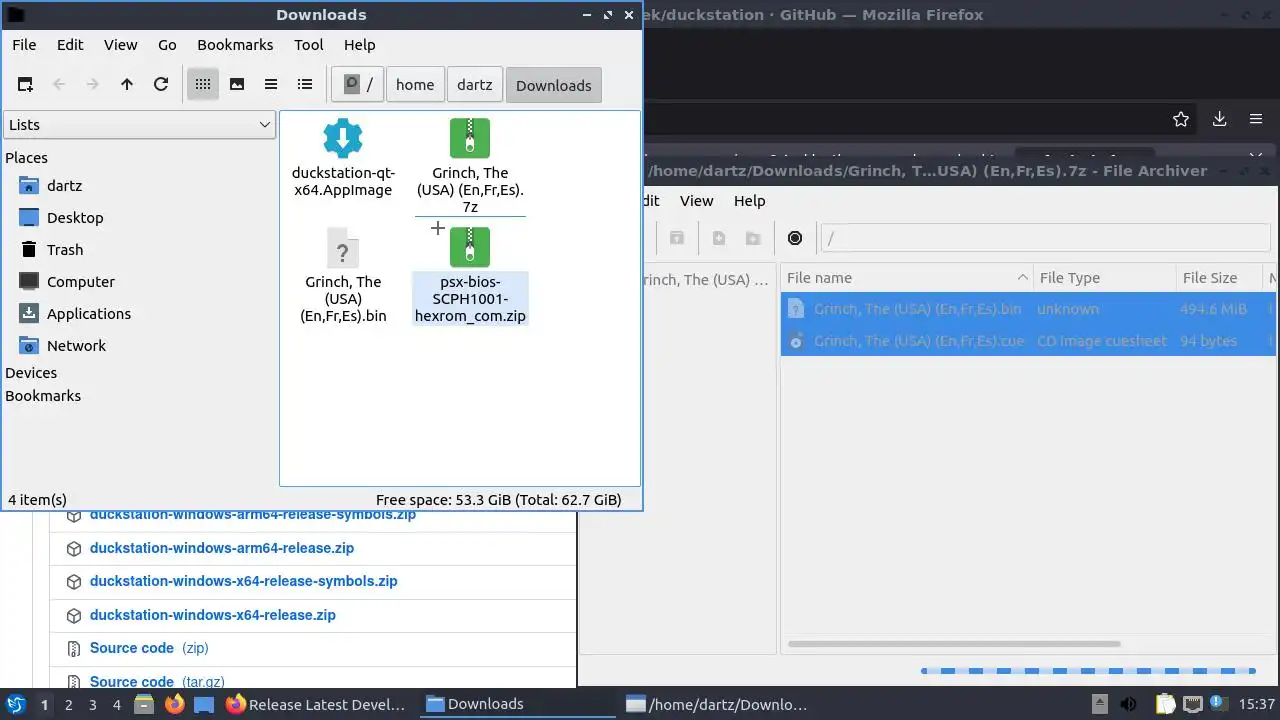Reload the Downloads folder view
The width and height of the screenshot is (1280, 720).
tap(161, 85)
